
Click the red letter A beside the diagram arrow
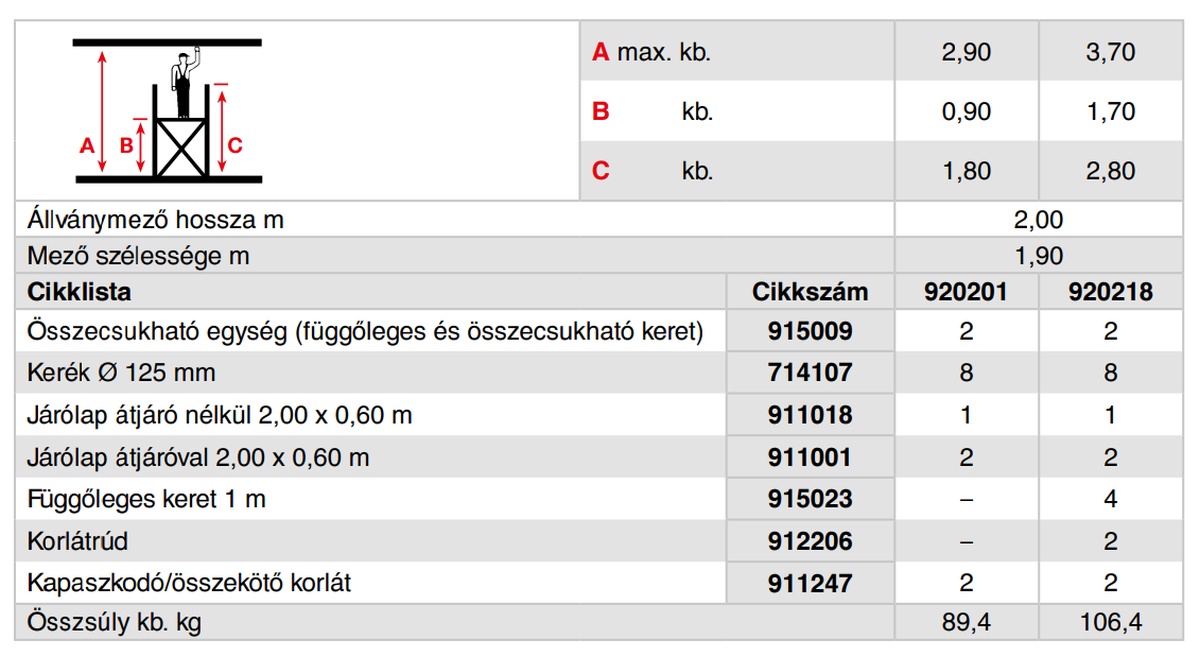point(86,145)
